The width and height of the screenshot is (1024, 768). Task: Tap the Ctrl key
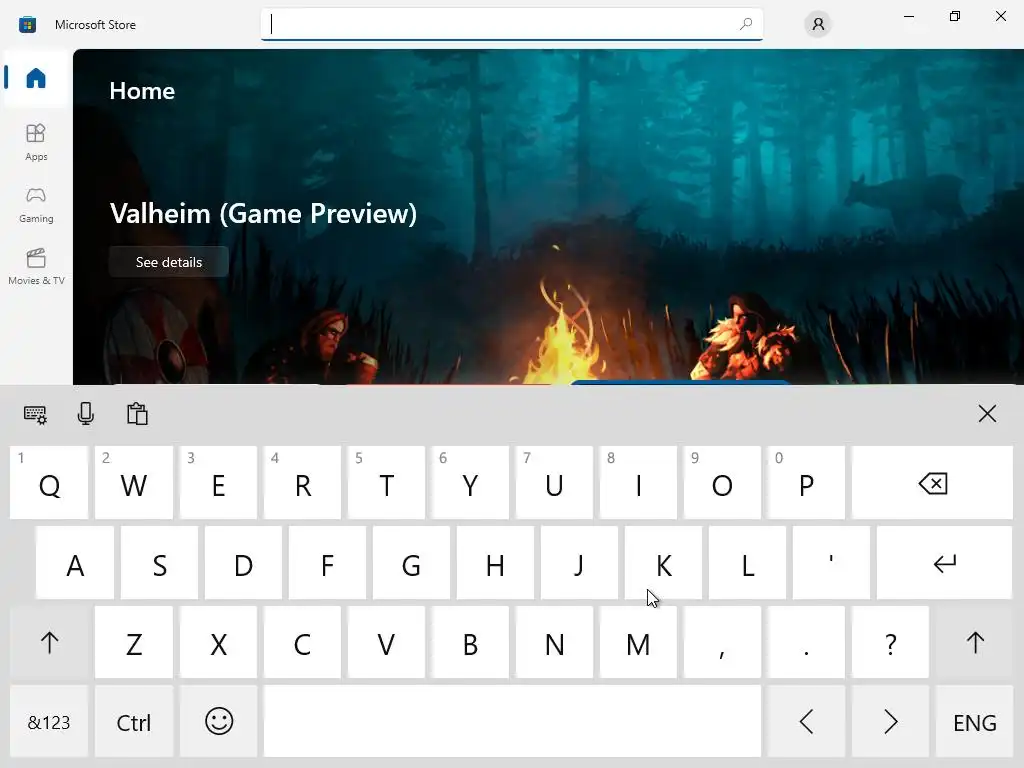coord(134,722)
